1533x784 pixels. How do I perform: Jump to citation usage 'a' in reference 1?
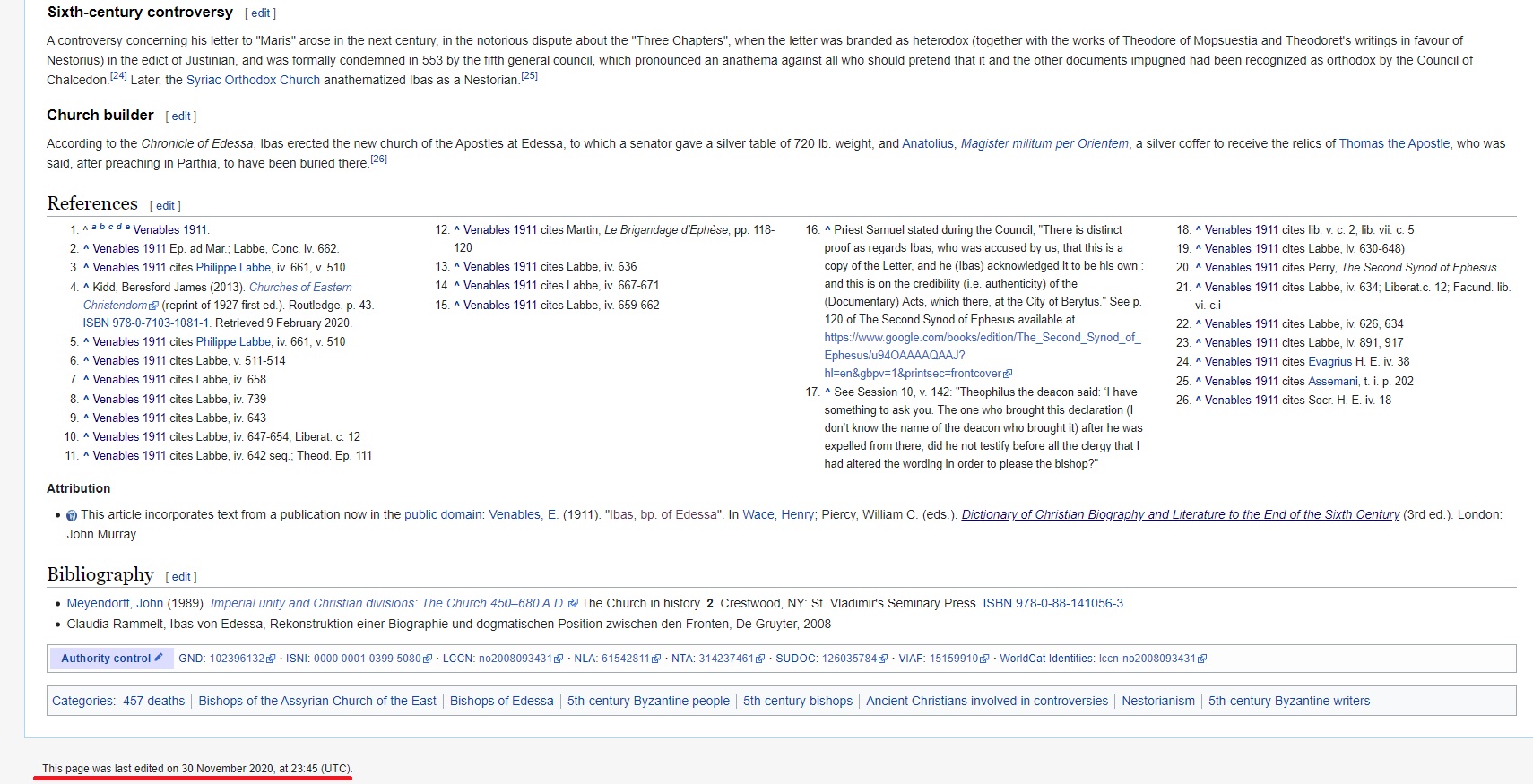pos(92,227)
